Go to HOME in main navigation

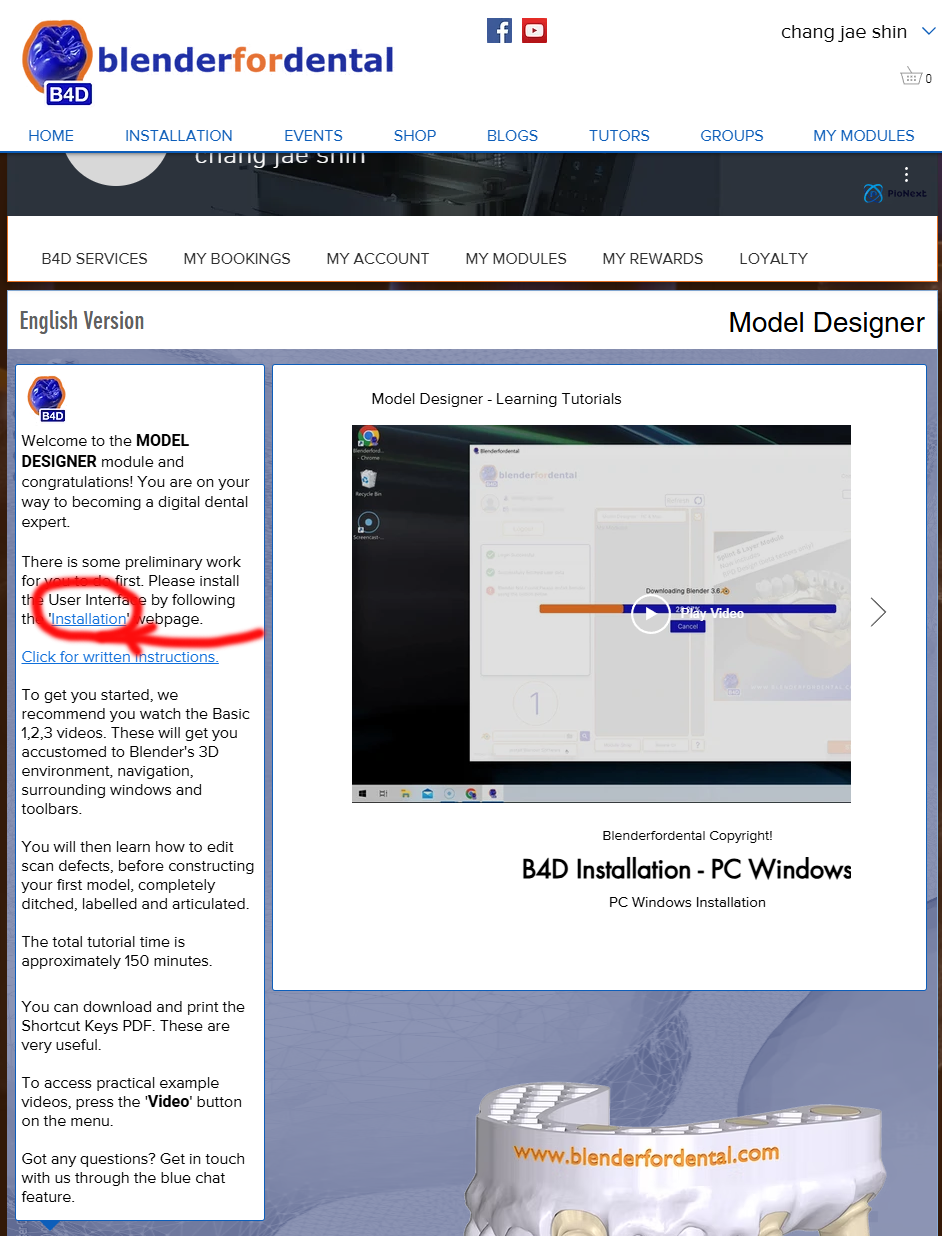click(51, 136)
